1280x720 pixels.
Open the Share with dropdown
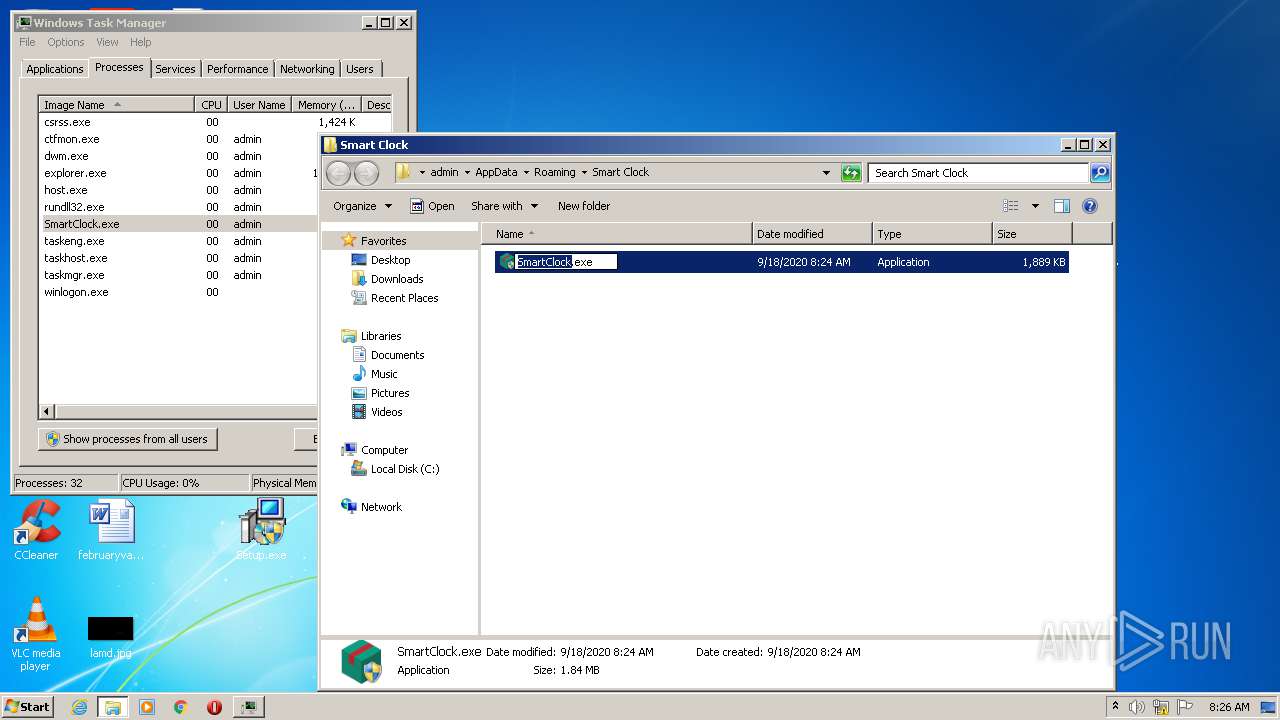[x=504, y=206]
